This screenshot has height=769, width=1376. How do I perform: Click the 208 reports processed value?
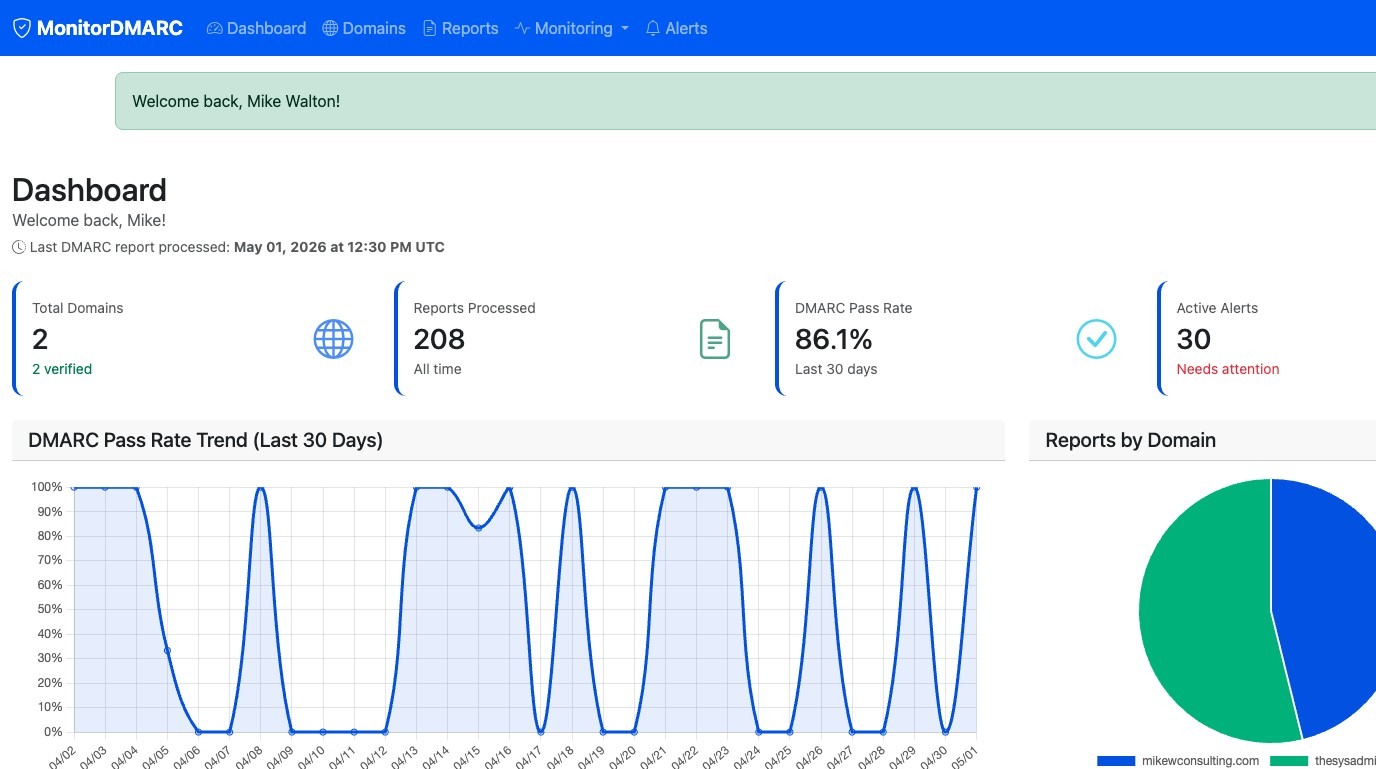[439, 339]
